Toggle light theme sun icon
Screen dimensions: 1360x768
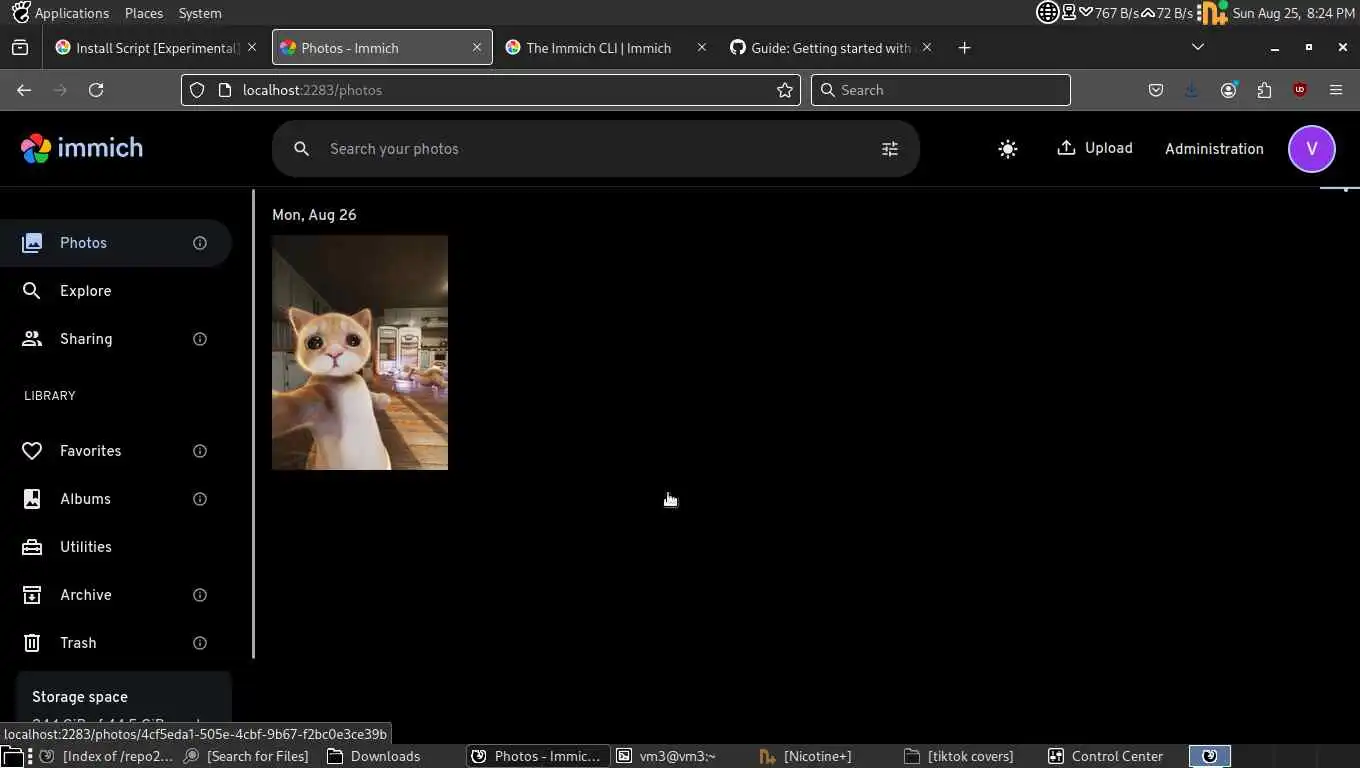pyautogui.click(x=1008, y=149)
